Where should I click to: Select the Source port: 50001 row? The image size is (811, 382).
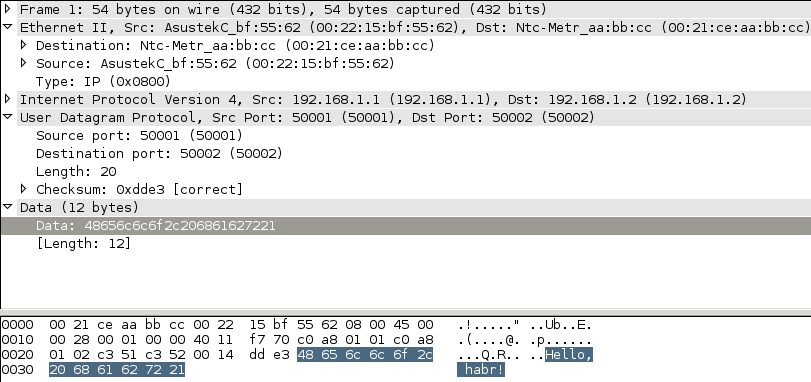pos(406,135)
